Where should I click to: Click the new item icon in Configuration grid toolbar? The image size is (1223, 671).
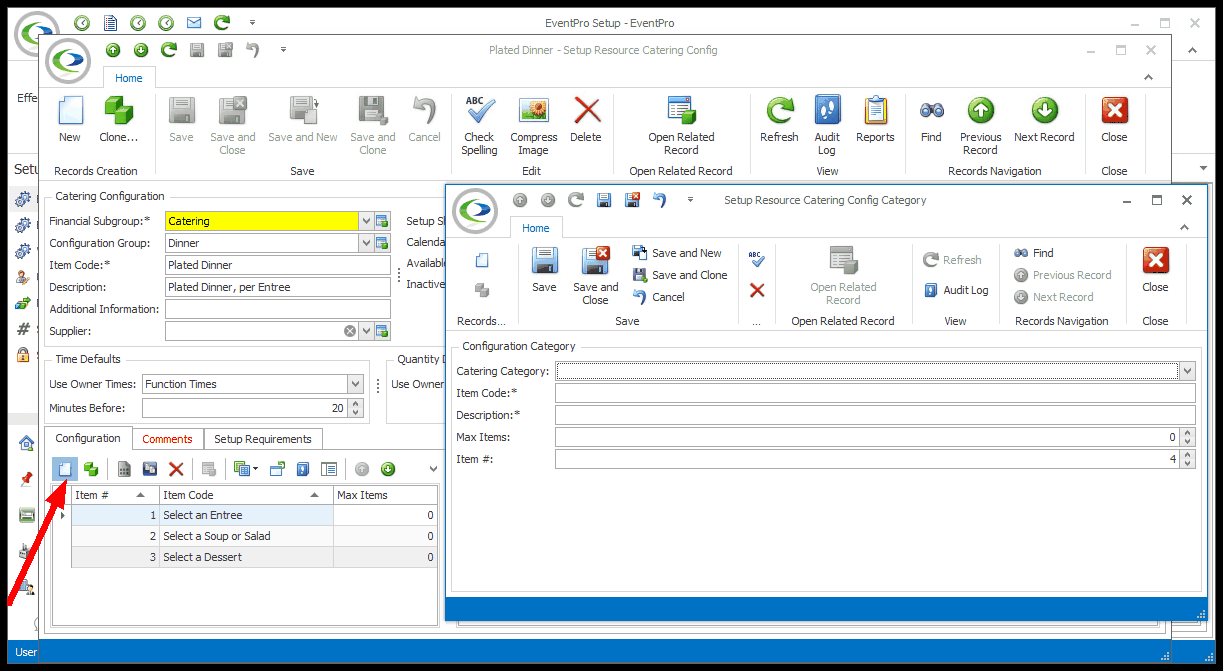[64, 469]
